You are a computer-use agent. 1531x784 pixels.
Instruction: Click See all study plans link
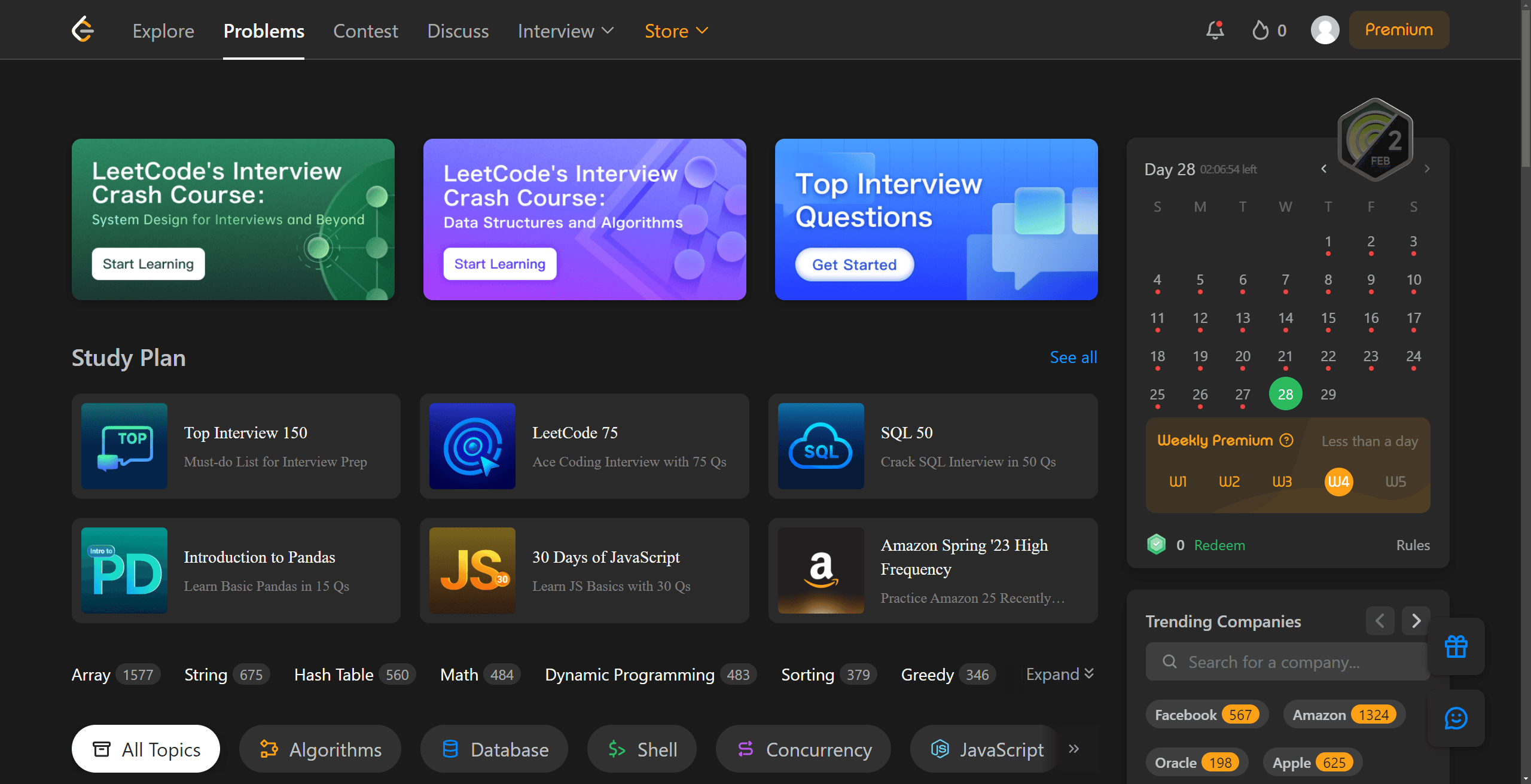point(1073,357)
